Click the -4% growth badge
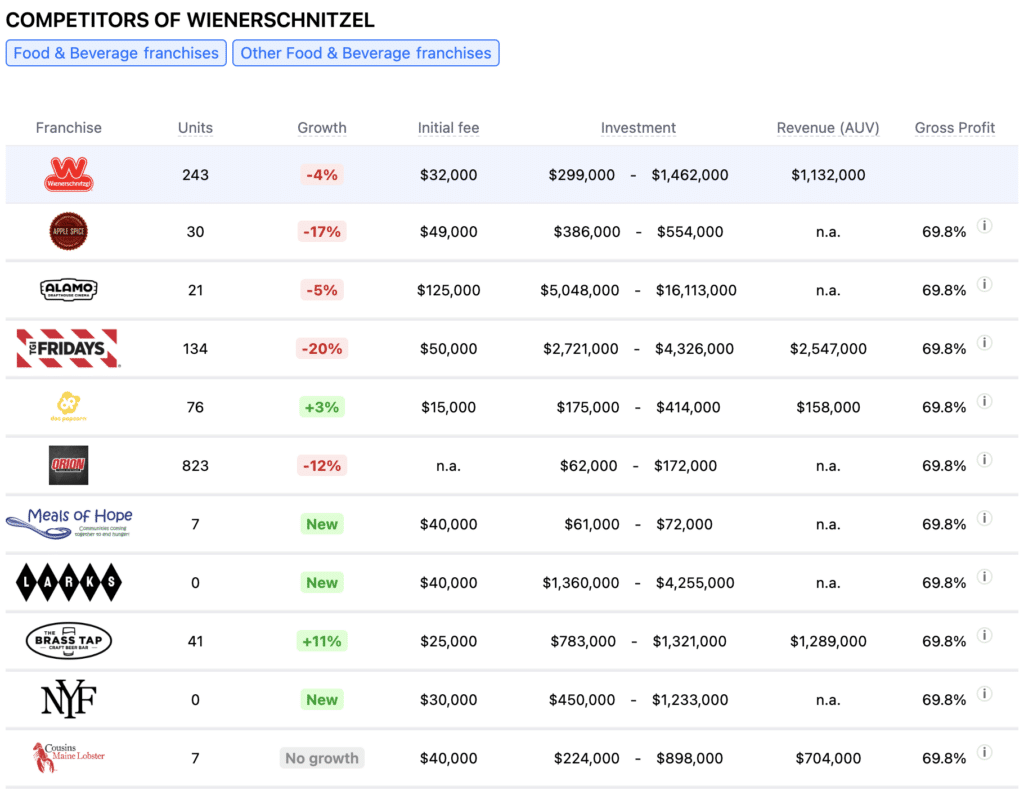Screen dimensions: 1024x800 click(322, 175)
